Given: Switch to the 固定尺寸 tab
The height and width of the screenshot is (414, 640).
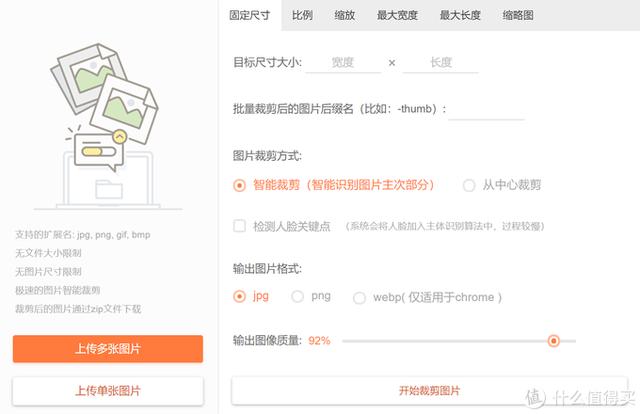Looking at the screenshot, I should [x=249, y=15].
